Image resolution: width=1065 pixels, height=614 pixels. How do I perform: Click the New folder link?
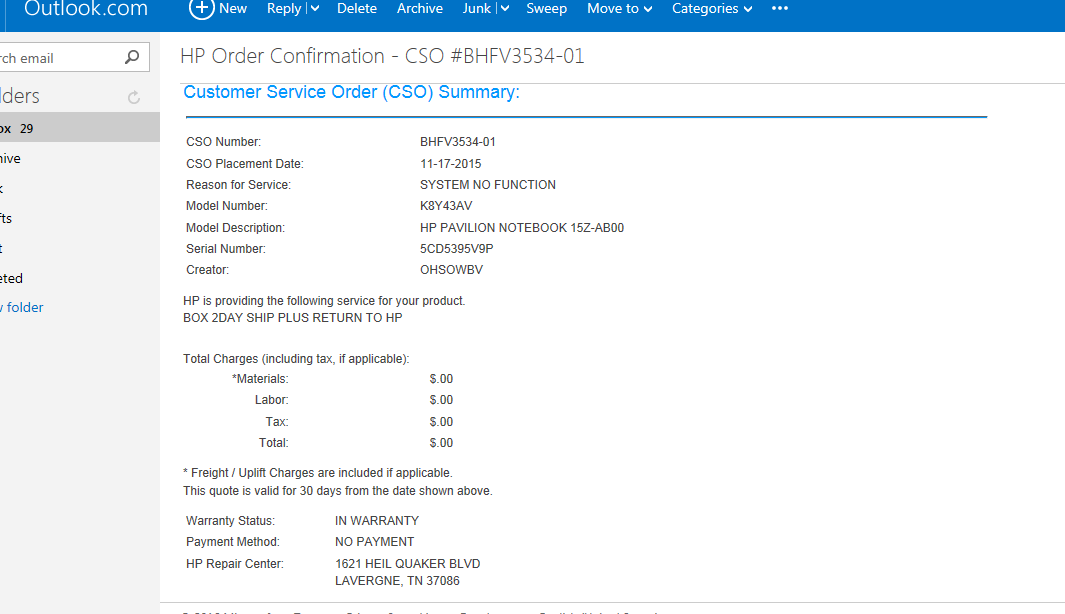(x=22, y=307)
